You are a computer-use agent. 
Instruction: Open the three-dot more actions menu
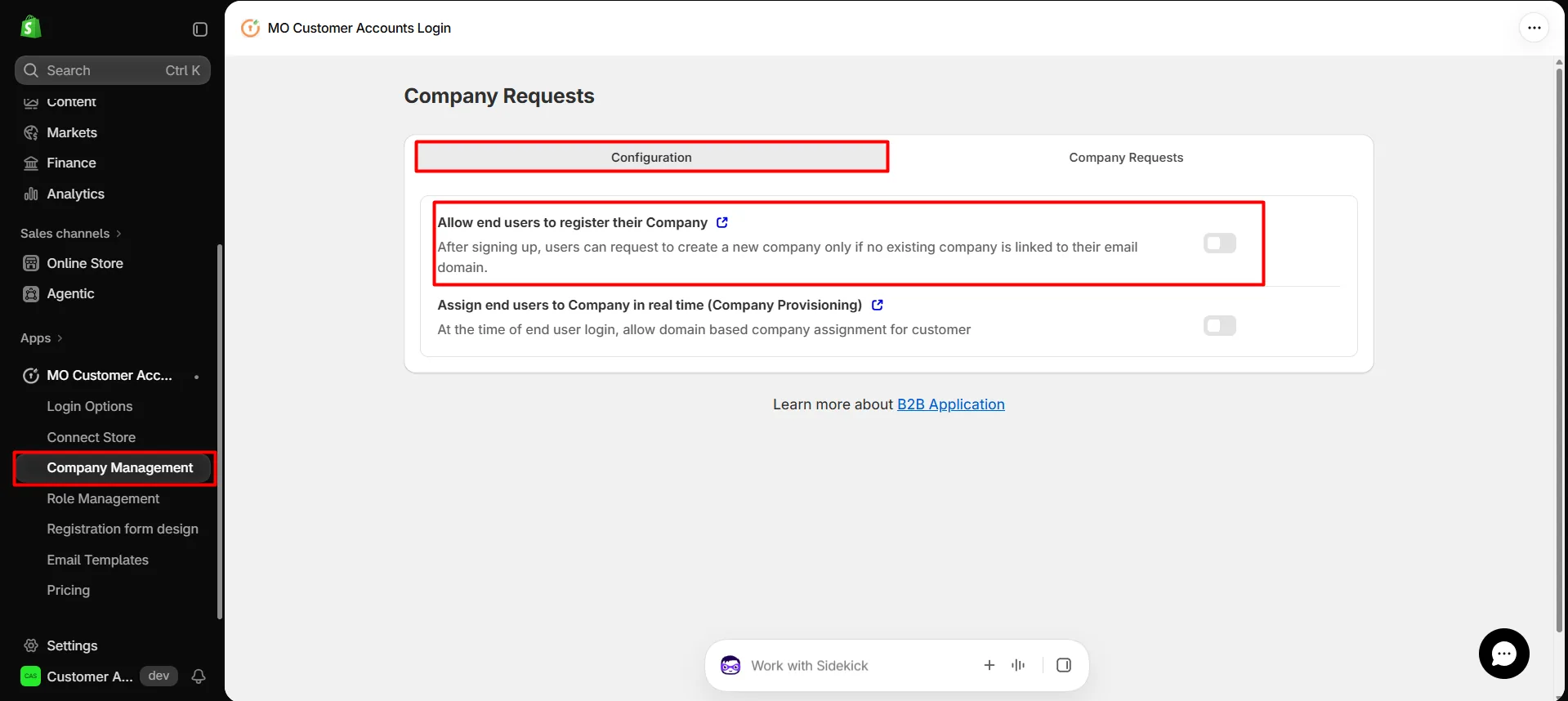pyautogui.click(x=1534, y=28)
